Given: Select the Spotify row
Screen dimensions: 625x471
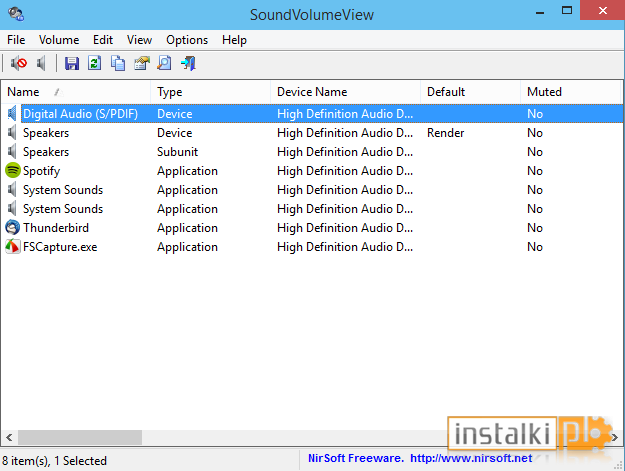Looking at the screenshot, I should pyautogui.click(x=312, y=171).
